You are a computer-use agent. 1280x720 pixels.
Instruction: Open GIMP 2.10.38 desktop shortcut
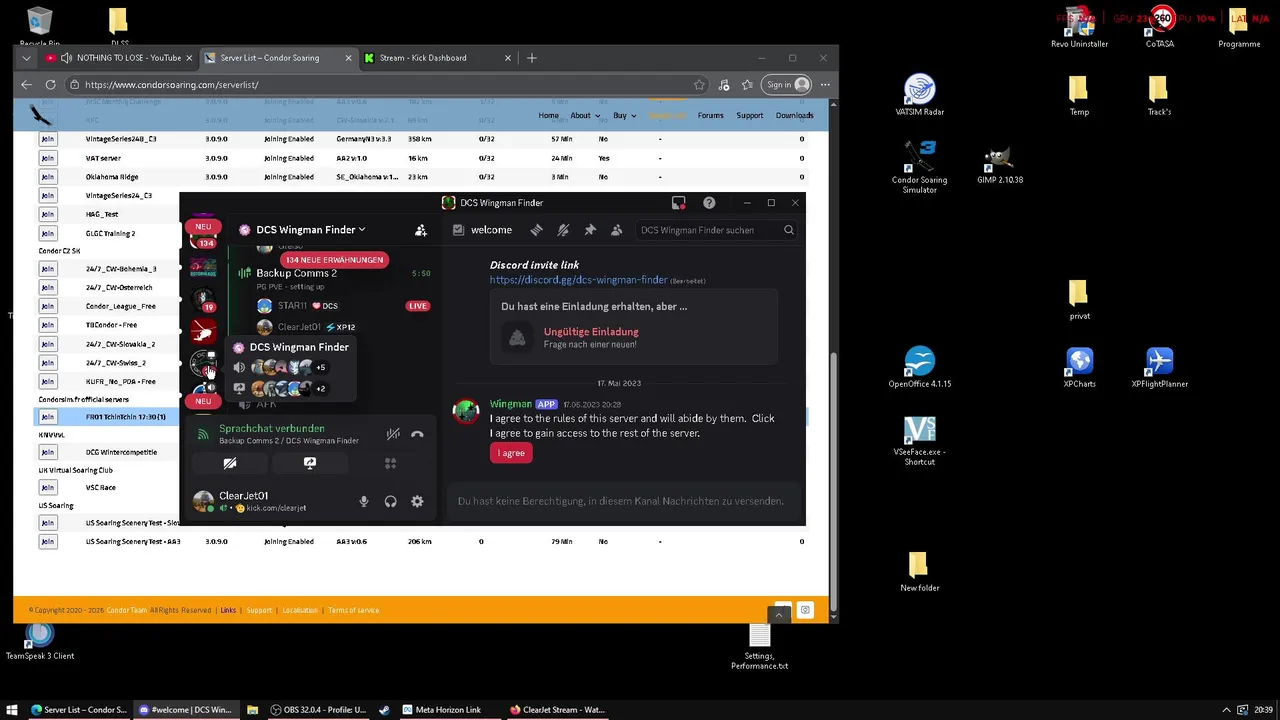click(x=1000, y=164)
